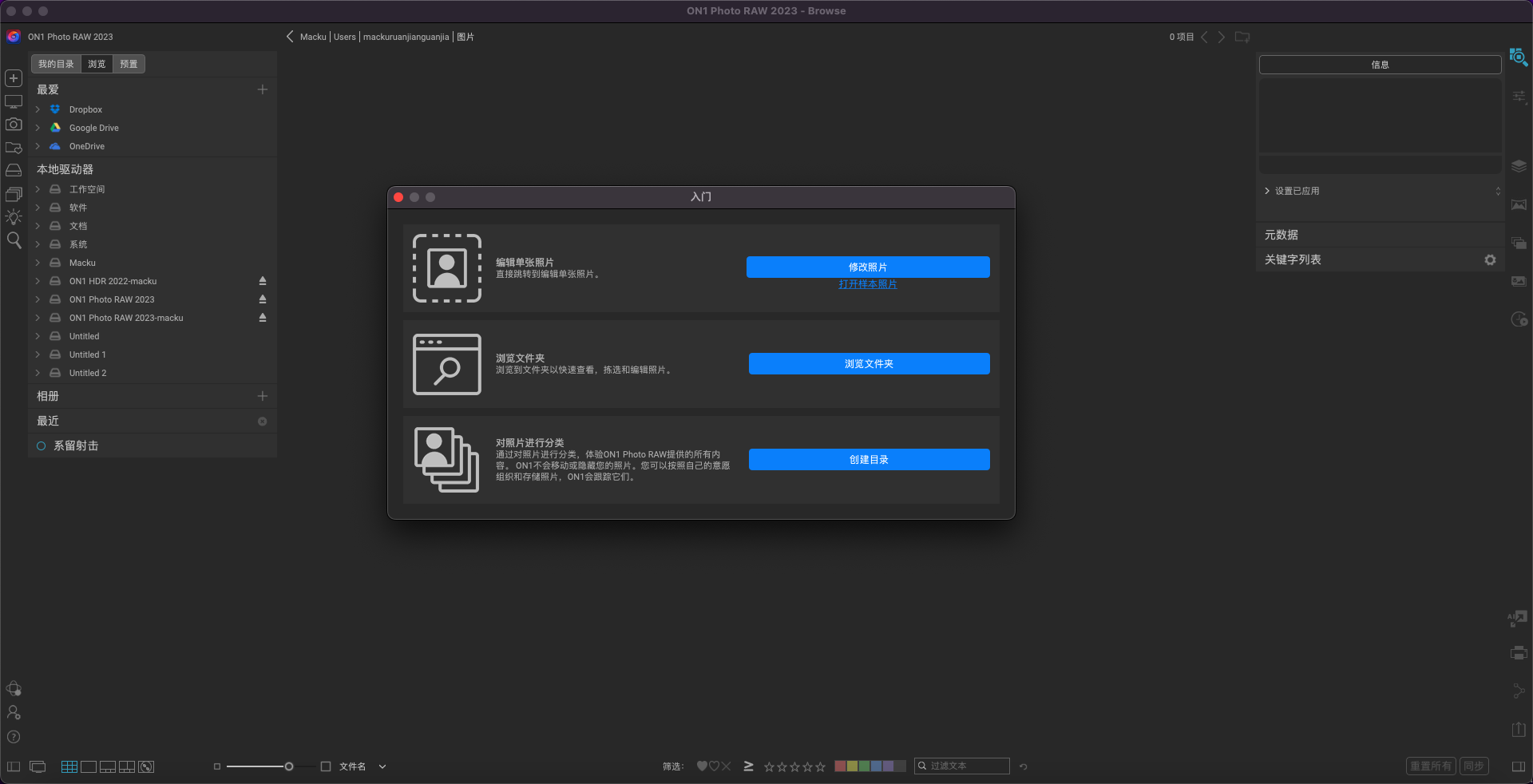The width and height of the screenshot is (1533, 784).
Task: Open the Layers module icon on right
Action: pyautogui.click(x=1519, y=166)
